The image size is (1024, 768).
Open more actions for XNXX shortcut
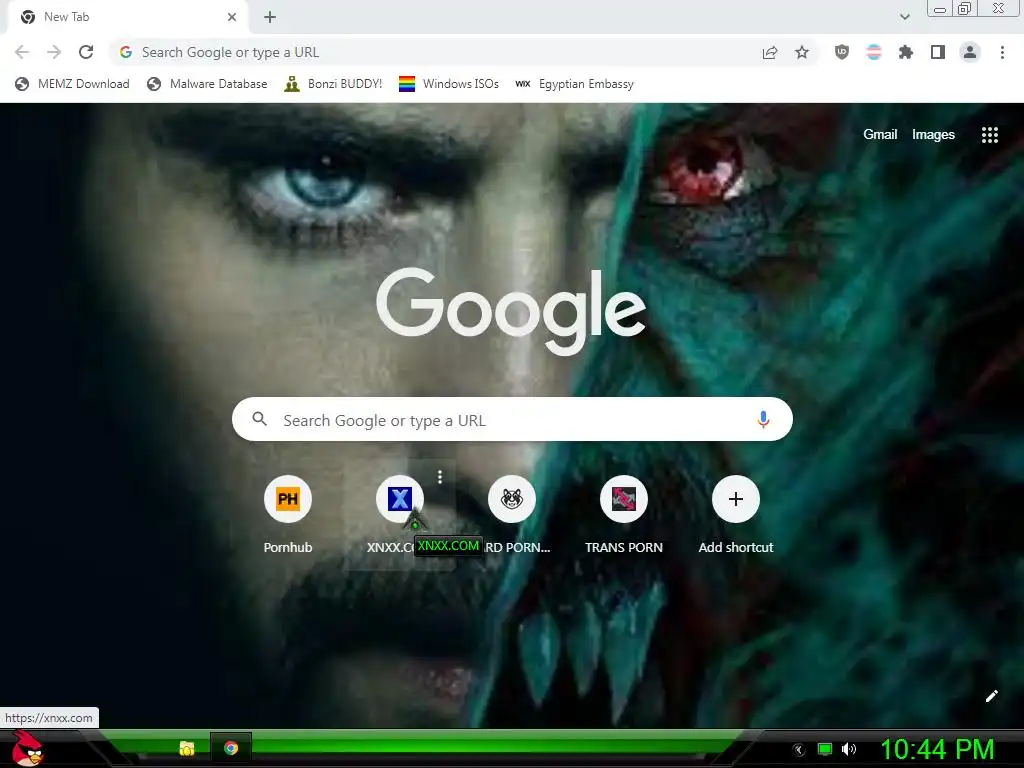click(440, 477)
